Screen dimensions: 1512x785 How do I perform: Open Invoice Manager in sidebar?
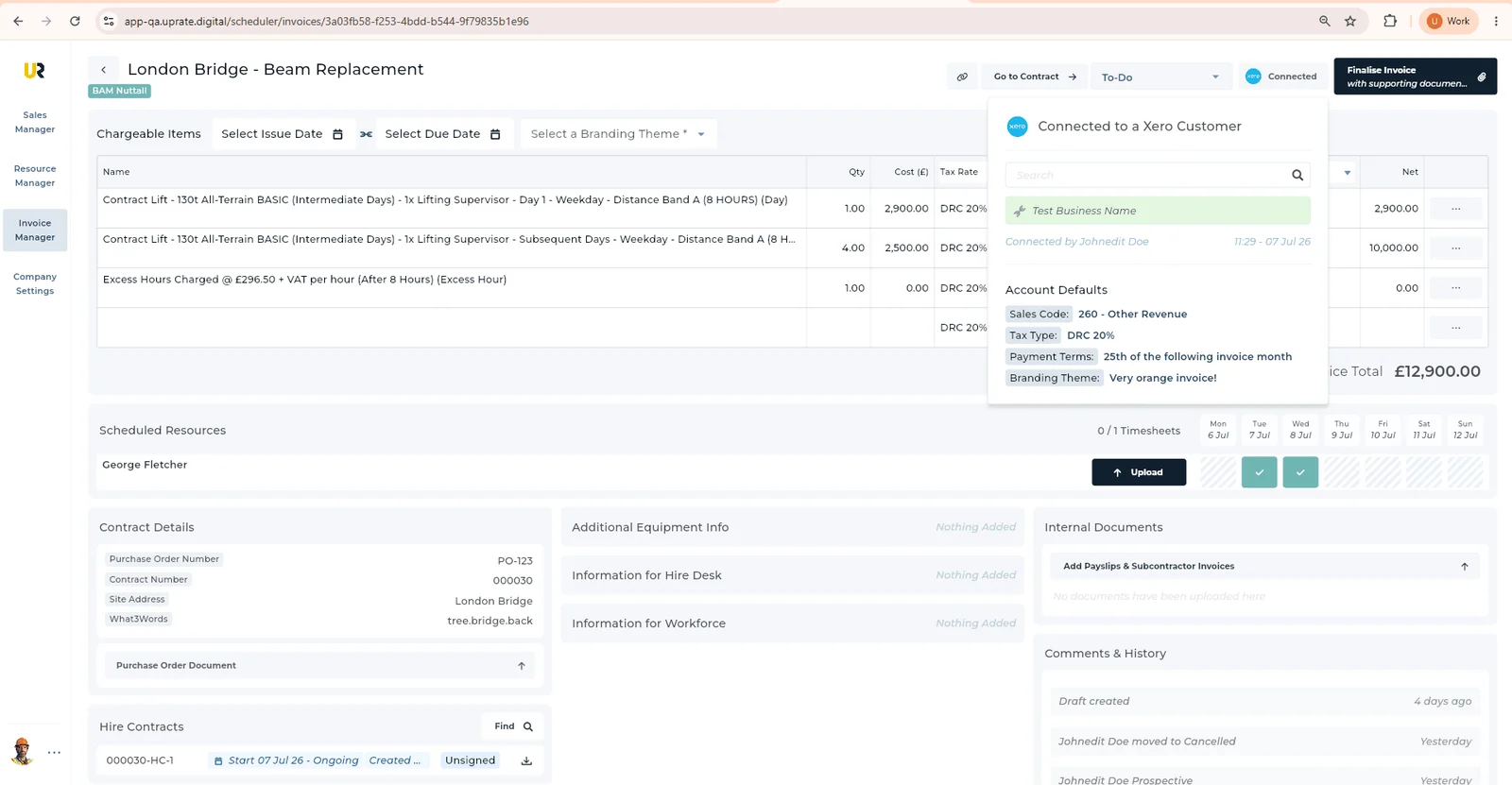click(x=35, y=230)
